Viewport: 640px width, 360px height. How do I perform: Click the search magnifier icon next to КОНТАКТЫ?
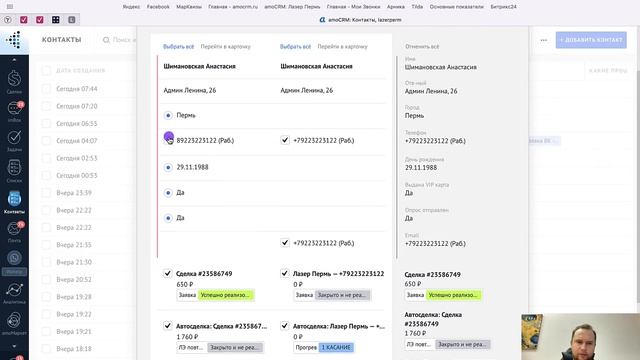[x=106, y=40]
